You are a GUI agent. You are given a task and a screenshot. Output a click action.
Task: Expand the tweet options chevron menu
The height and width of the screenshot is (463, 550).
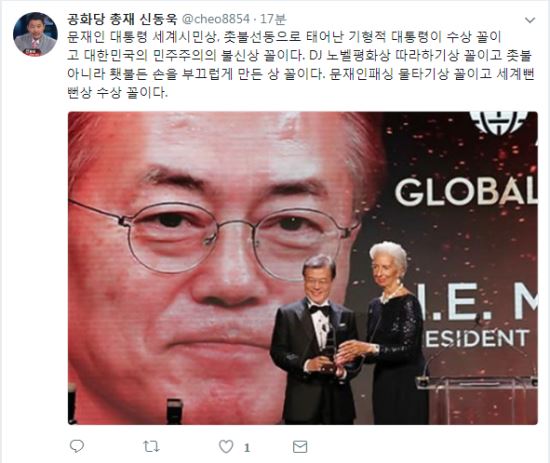[x=530, y=20]
